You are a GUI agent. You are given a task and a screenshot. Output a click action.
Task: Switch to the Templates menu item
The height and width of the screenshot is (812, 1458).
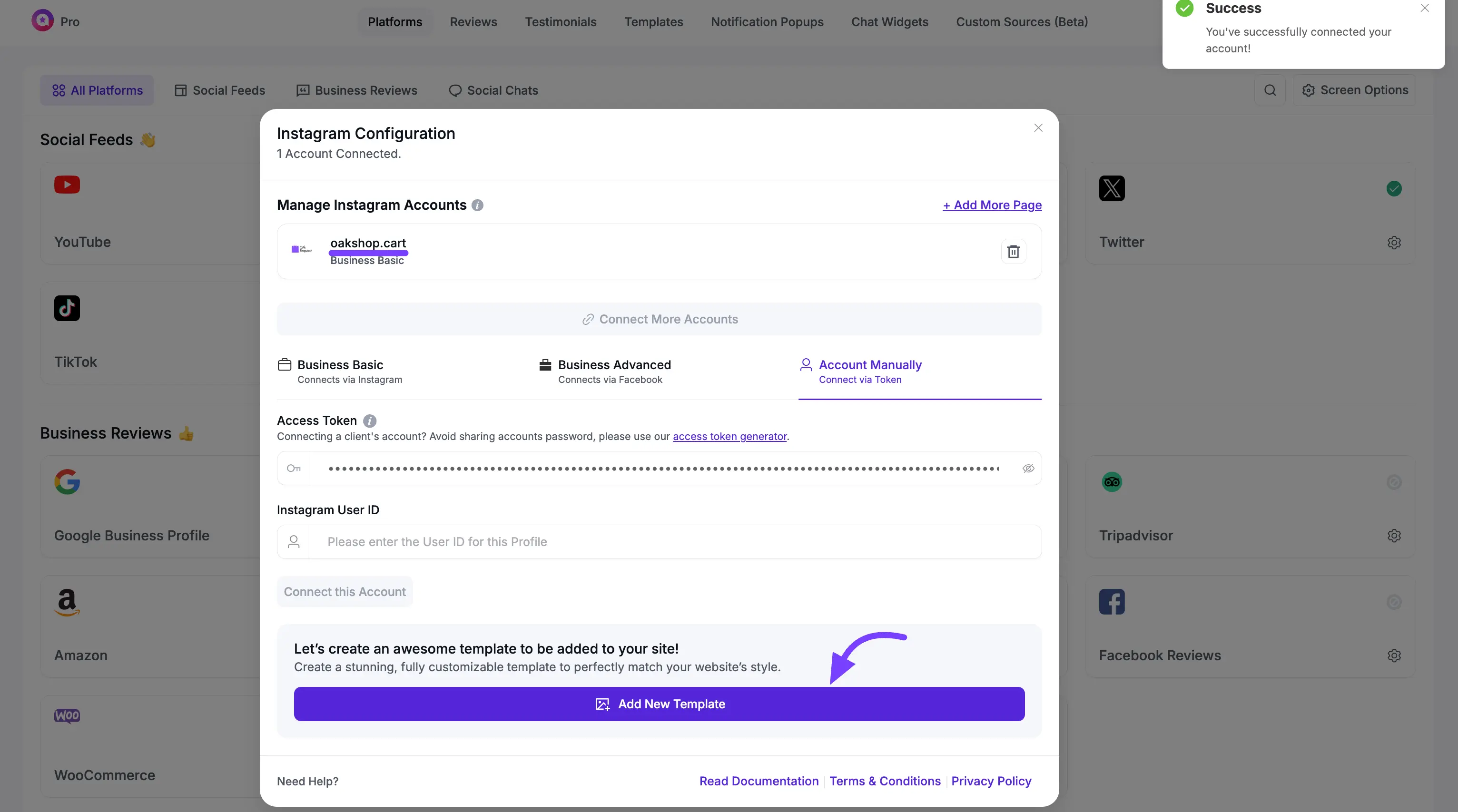(654, 21)
